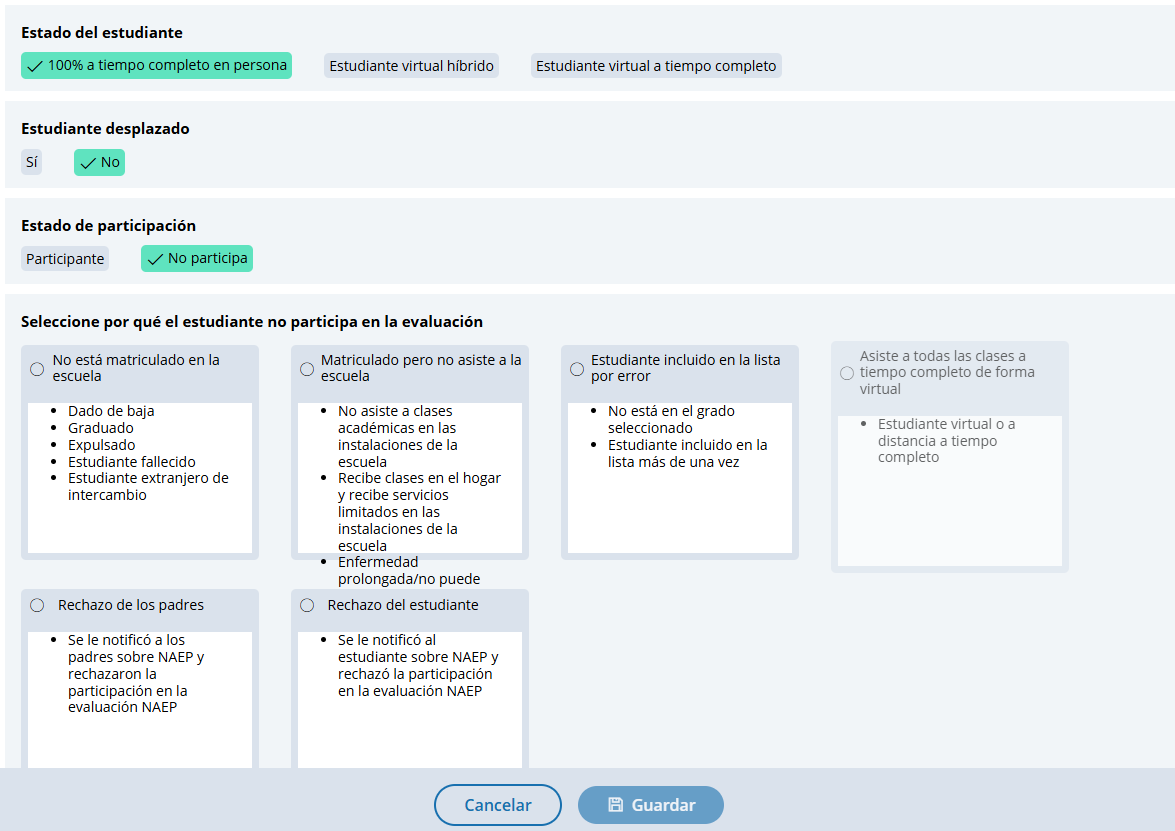Screen dimensions: 1175x831
Task: Choose 'Rechazo del estudiante' radio button
Action: pyautogui.click(x=307, y=605)
